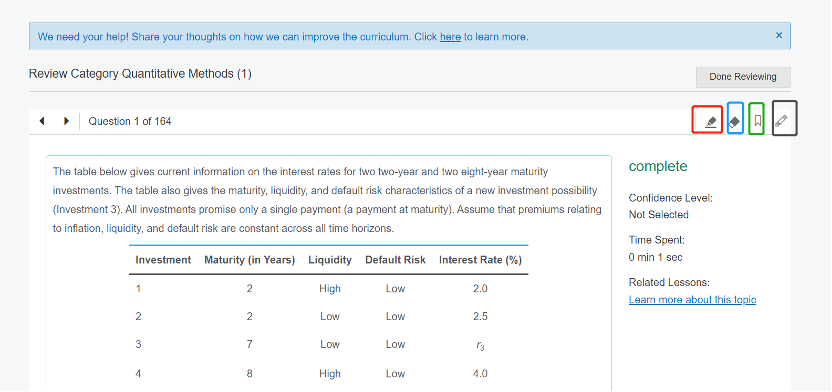Click the 'complete' status text
The image size is (832, 392).
[x=658, y=166]
